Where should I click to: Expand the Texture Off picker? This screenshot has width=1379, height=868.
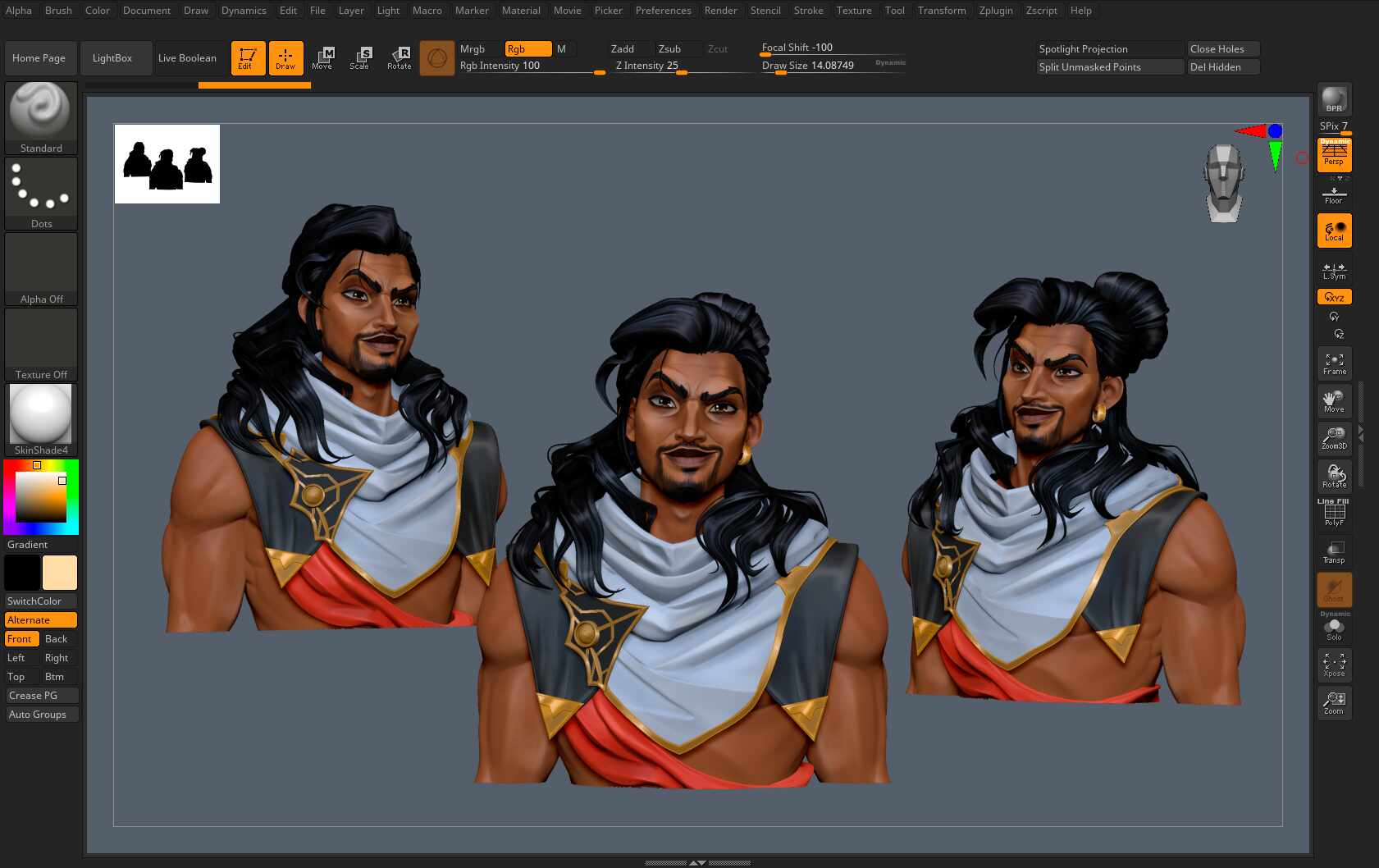[41, 345]
